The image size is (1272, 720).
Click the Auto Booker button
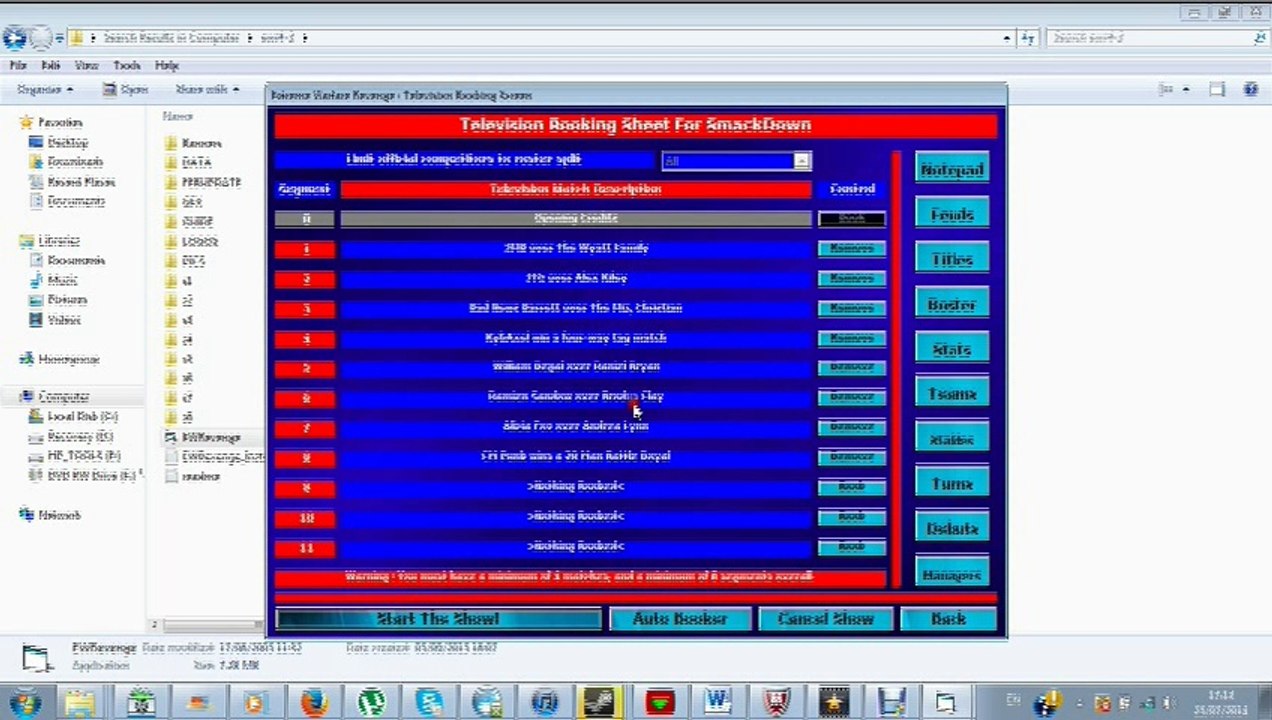680,619
